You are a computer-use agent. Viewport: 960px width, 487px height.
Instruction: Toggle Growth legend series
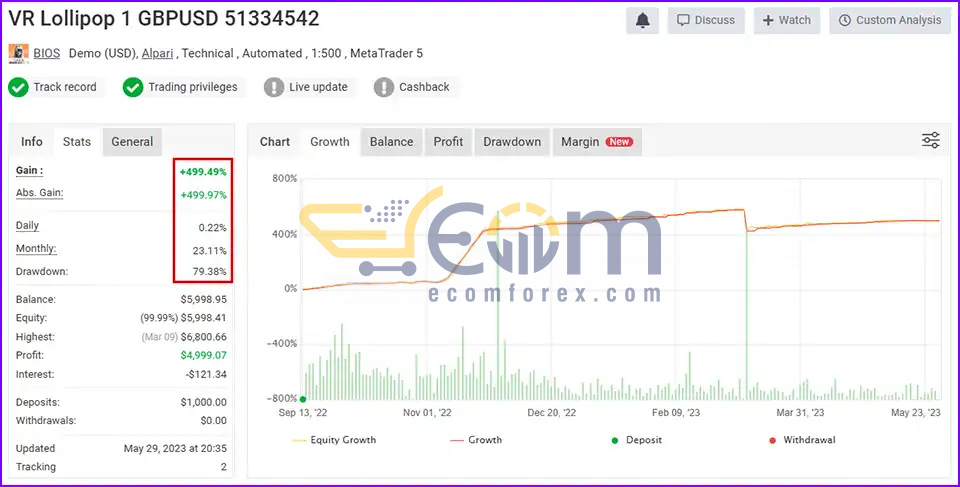[x=476, y=440]
